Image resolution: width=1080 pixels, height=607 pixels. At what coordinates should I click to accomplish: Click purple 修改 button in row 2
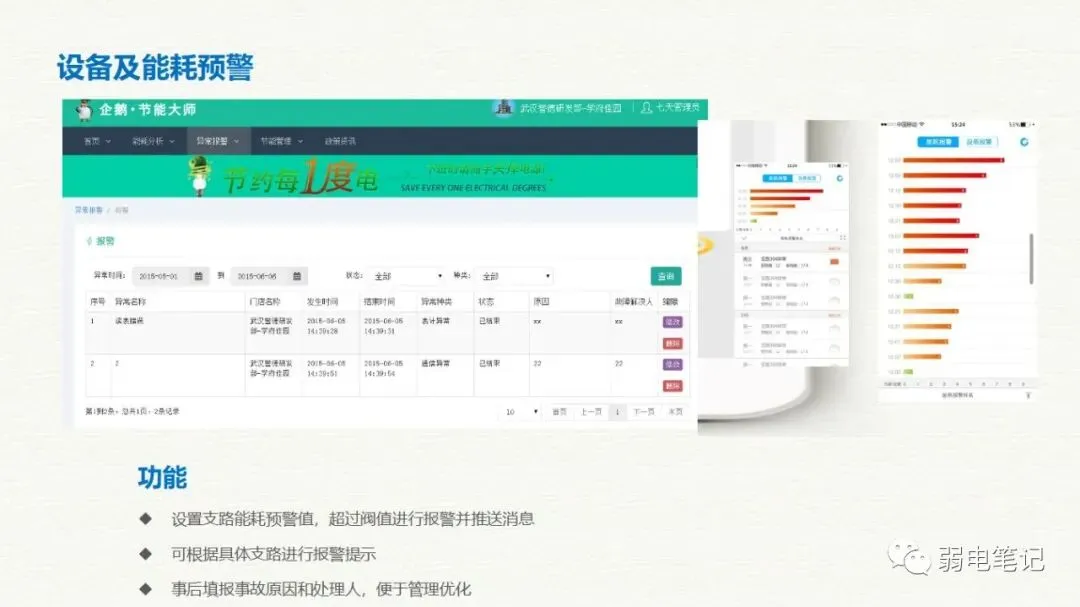[x=672, y=364]
